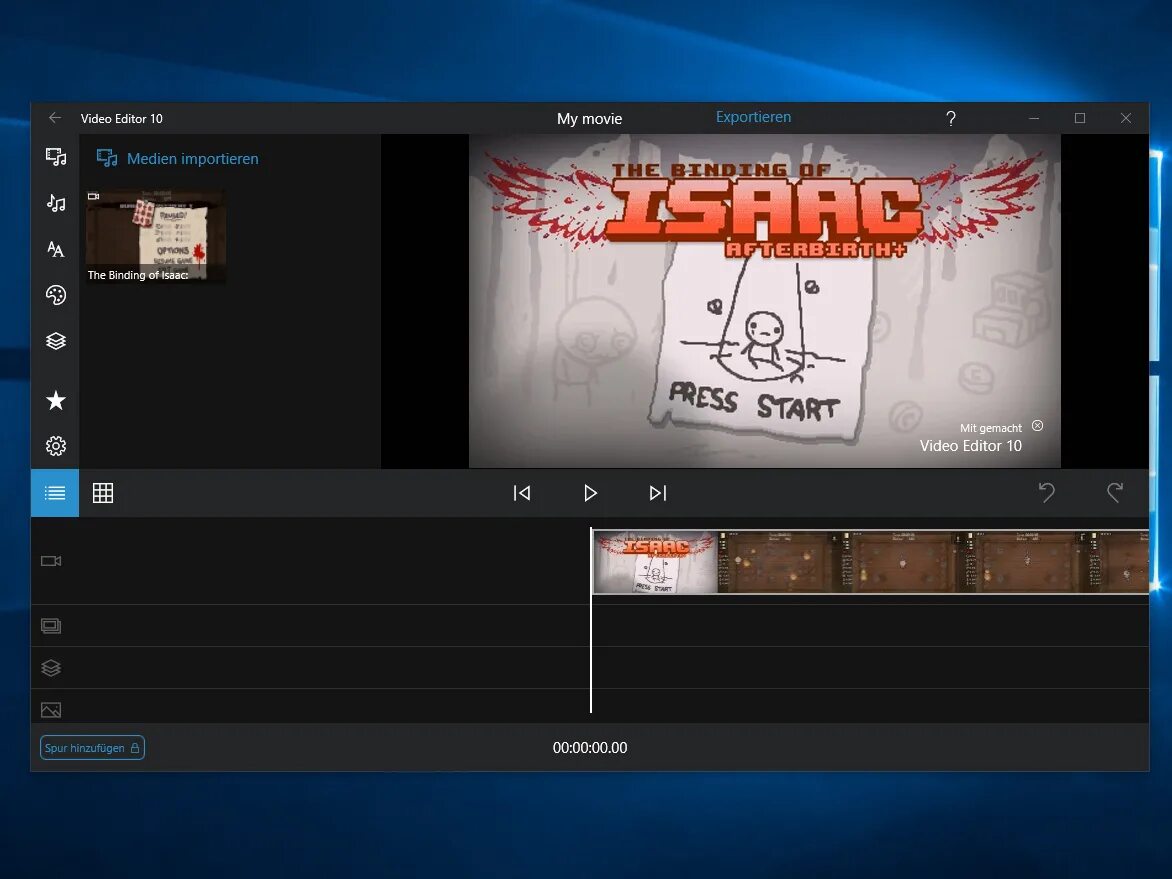This screenshot has width=1172, height=879.
Task: Click the My movie project title
Action: [x=590, y=119]
